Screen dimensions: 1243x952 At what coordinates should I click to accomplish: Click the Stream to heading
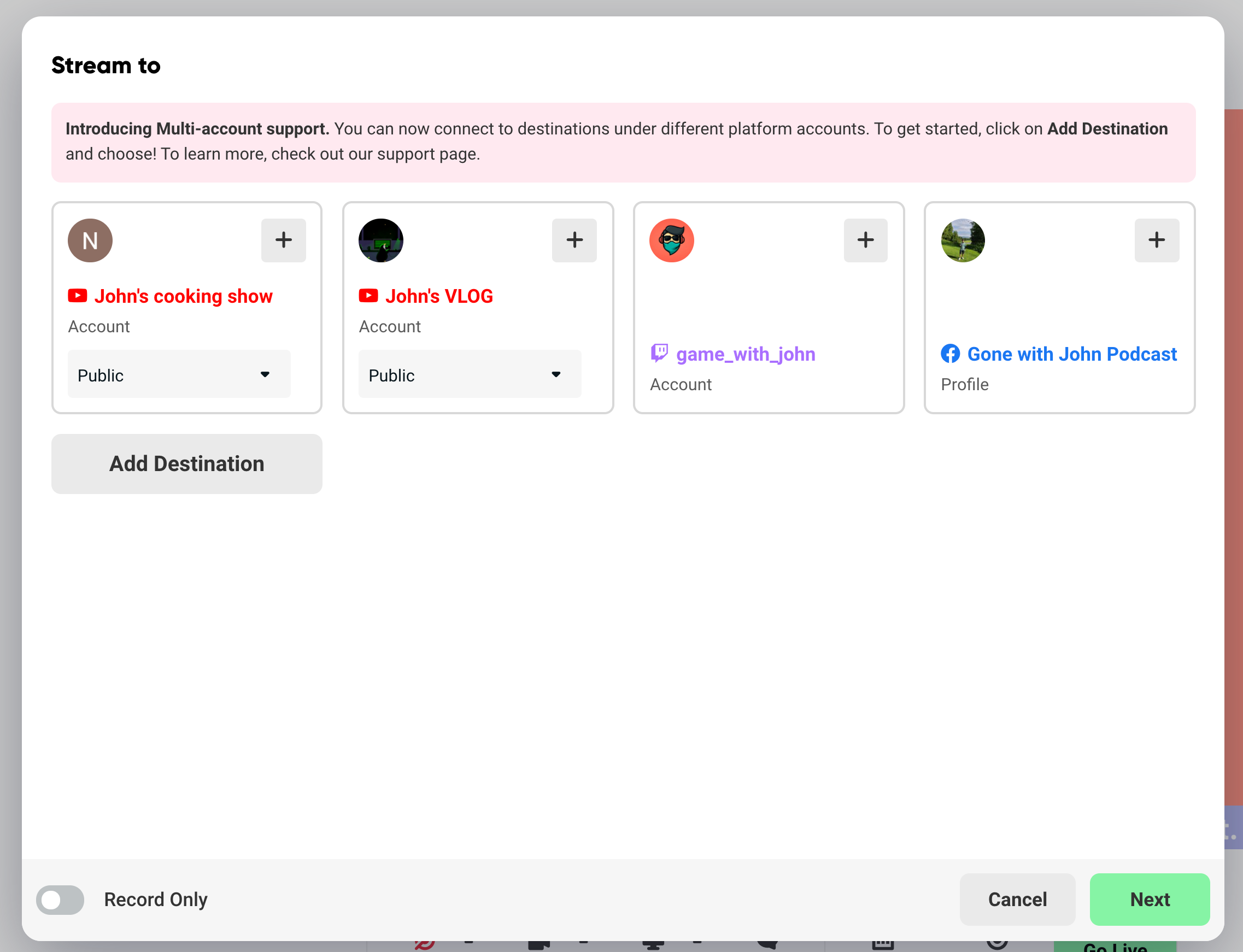106,65
